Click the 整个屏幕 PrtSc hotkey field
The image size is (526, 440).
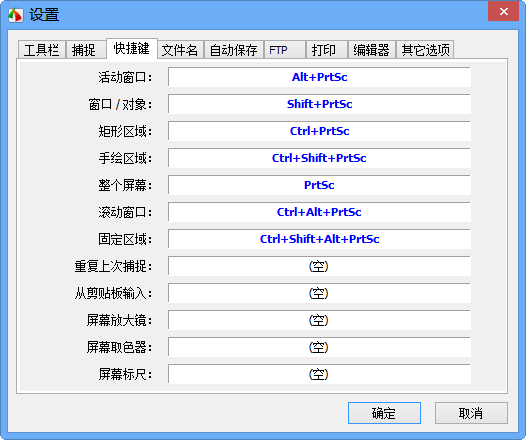[x=319, y=185]
